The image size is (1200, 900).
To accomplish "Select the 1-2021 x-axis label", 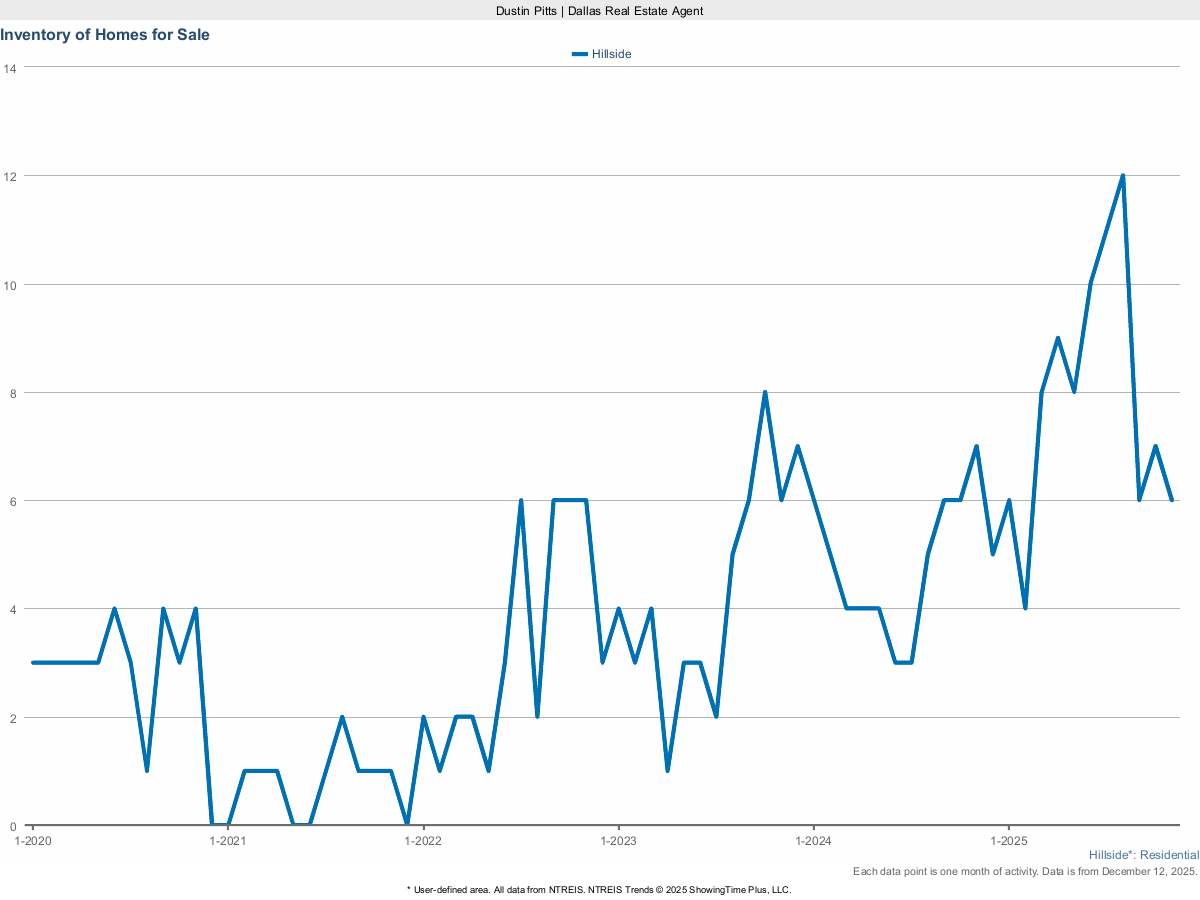I will click(228, 841).
